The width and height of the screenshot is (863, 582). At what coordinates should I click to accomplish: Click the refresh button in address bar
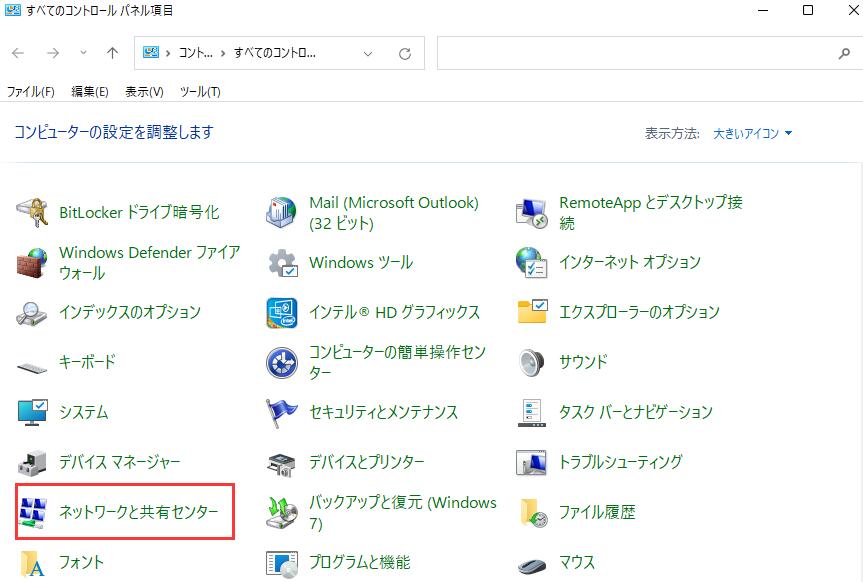tap(405, 54)
